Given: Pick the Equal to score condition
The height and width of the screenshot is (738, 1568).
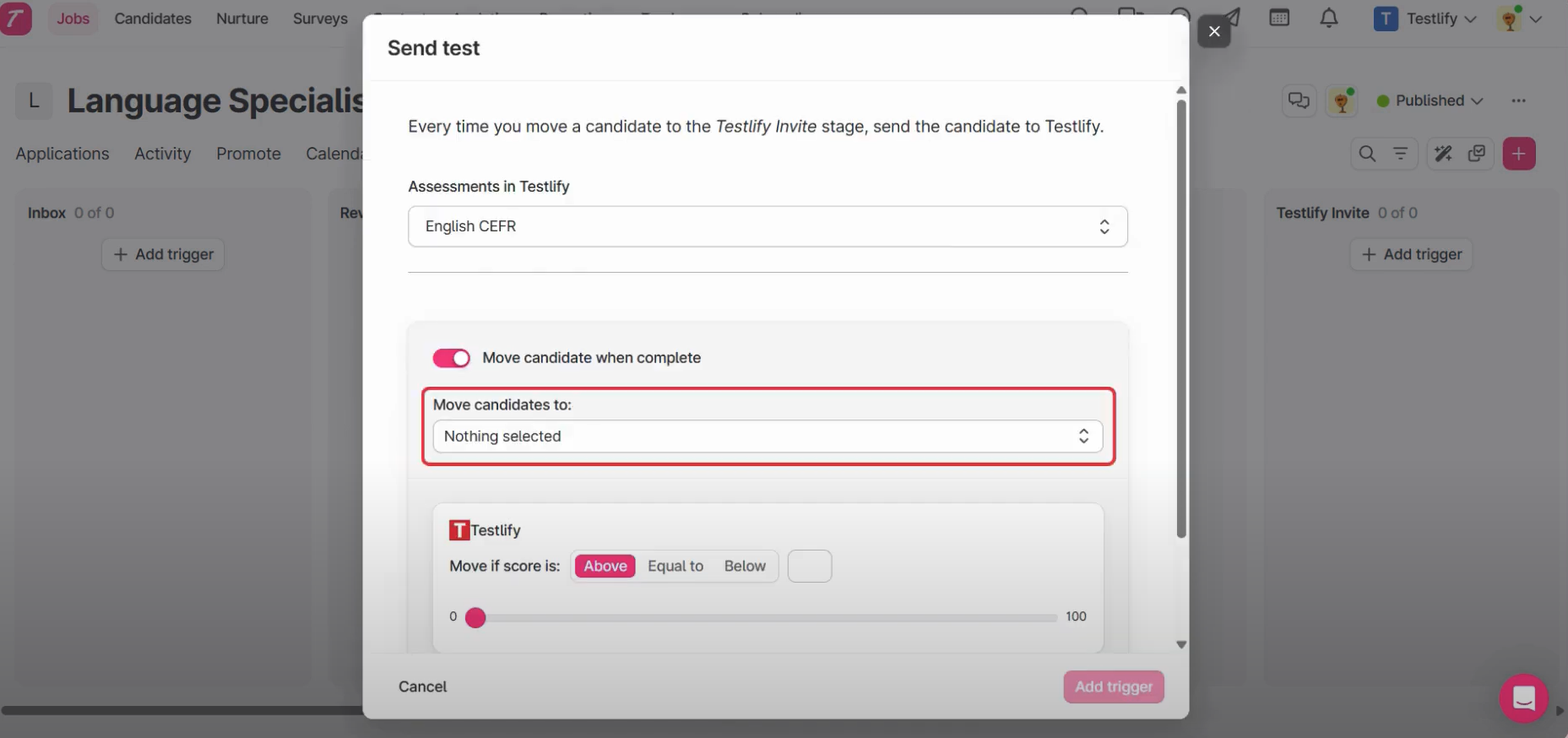Looking at the screenshot, I should 675,567.
